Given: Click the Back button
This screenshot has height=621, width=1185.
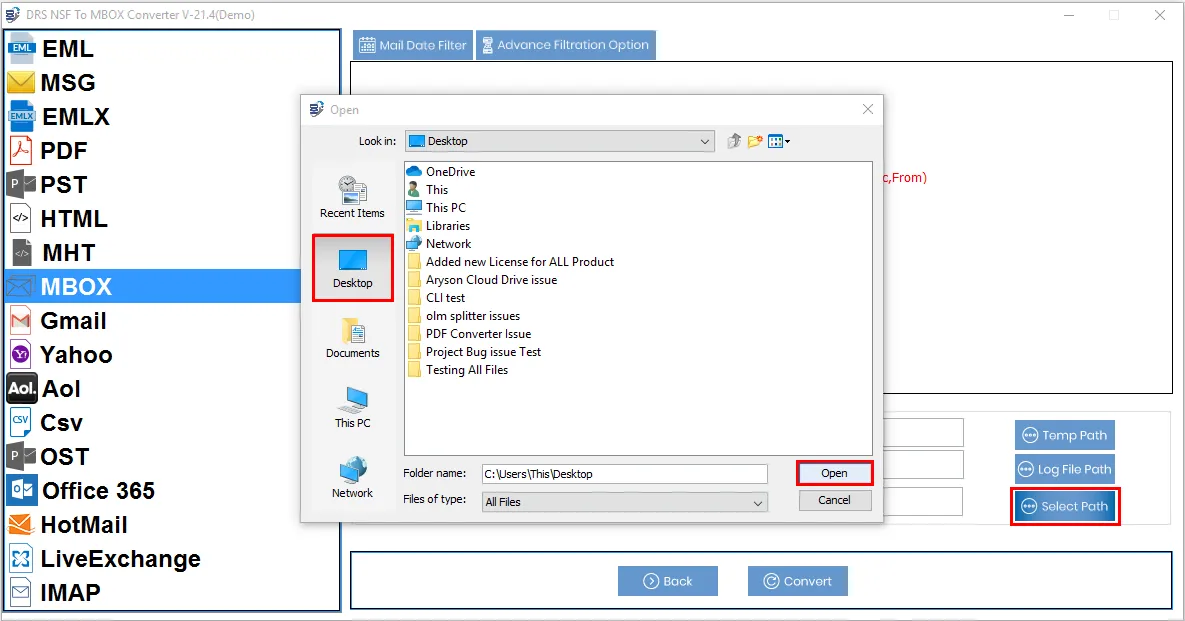Looking at the screenshot, I should [668, 581].
